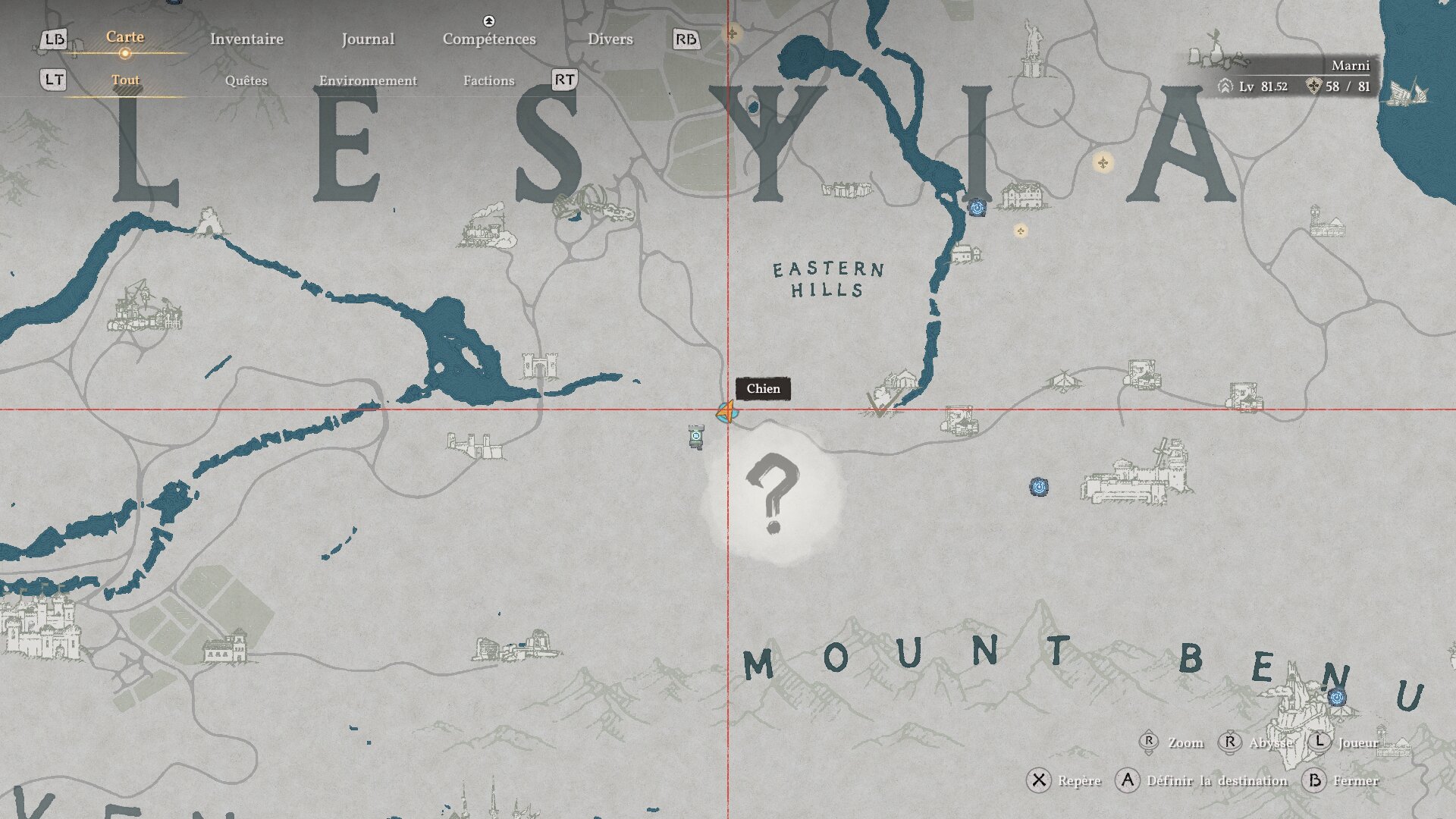
Task: Click the large question mark undiscovered location
Action: [x=773, y=494]
